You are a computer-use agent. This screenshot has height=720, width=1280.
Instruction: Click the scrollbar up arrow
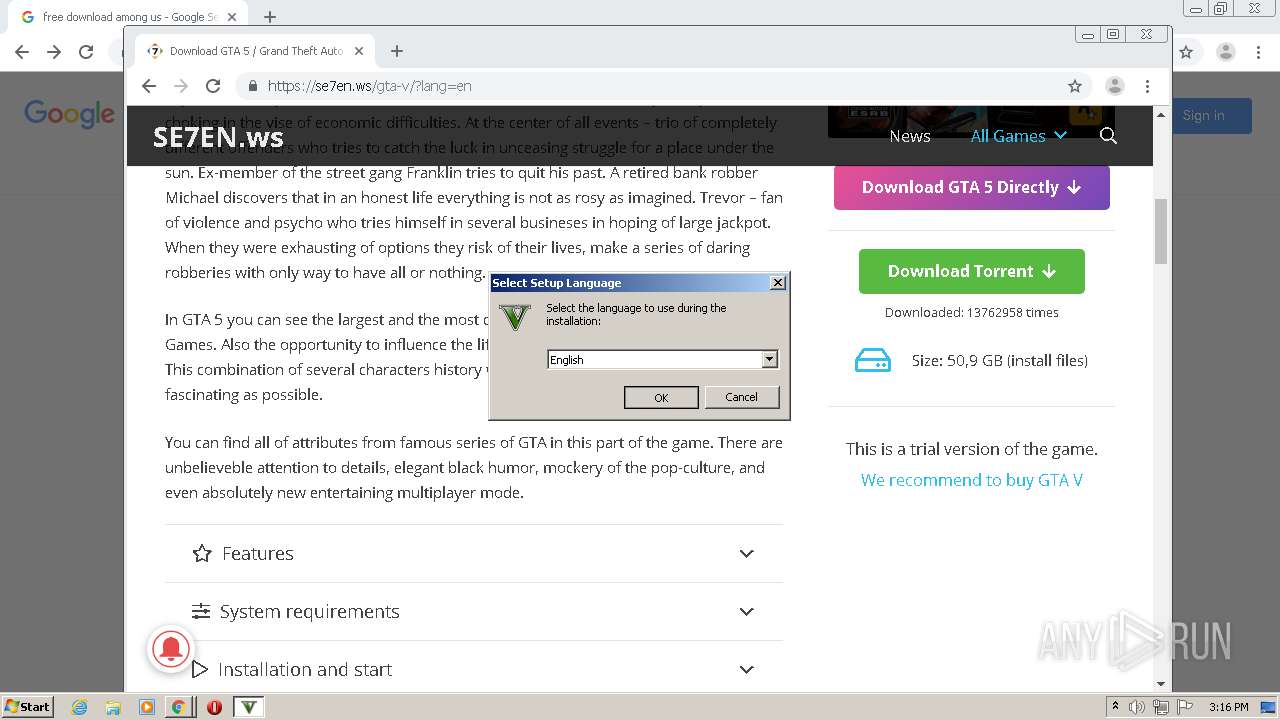tap(1161, 114)
